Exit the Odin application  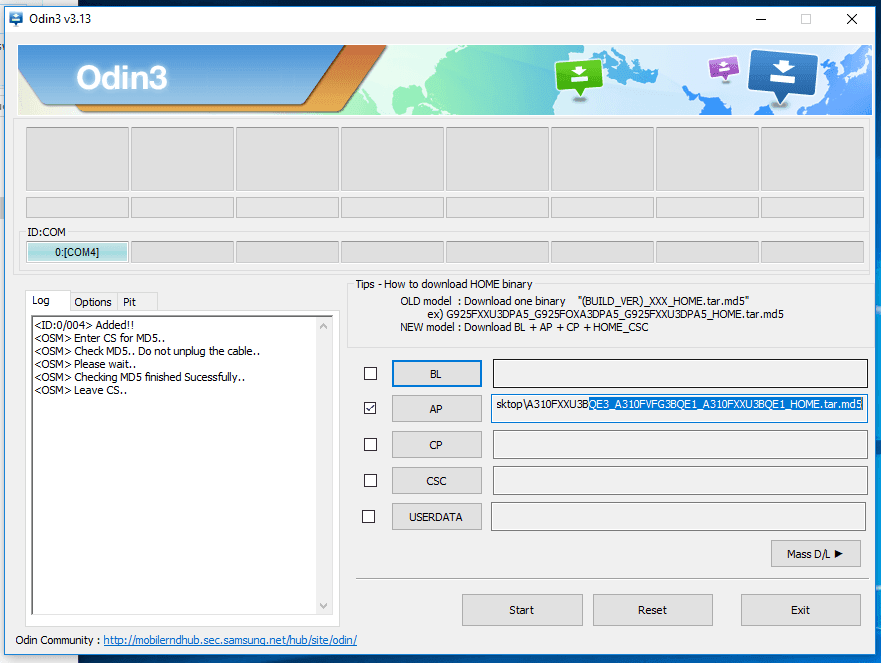pos(801,610)
